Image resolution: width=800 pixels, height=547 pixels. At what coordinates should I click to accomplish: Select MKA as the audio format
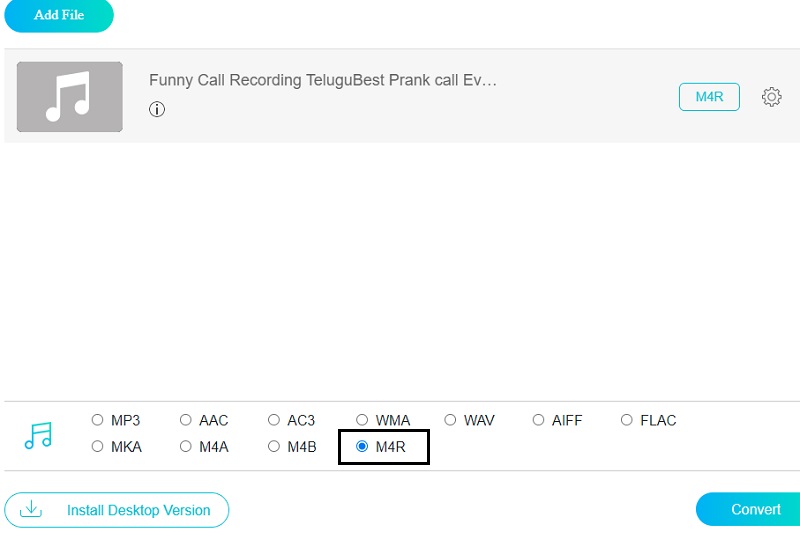tap(98, 447)
